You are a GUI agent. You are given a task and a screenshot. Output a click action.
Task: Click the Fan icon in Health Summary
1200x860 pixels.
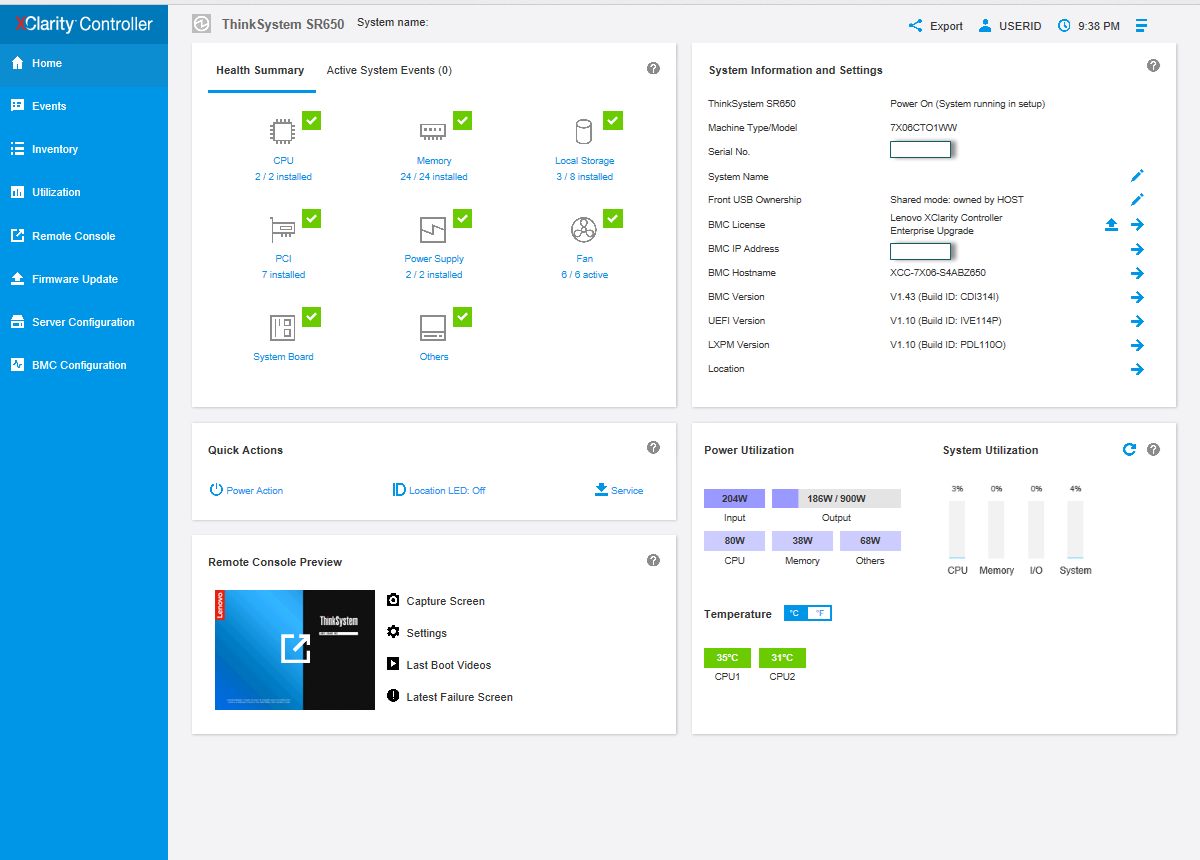click(x=584, y=230)
